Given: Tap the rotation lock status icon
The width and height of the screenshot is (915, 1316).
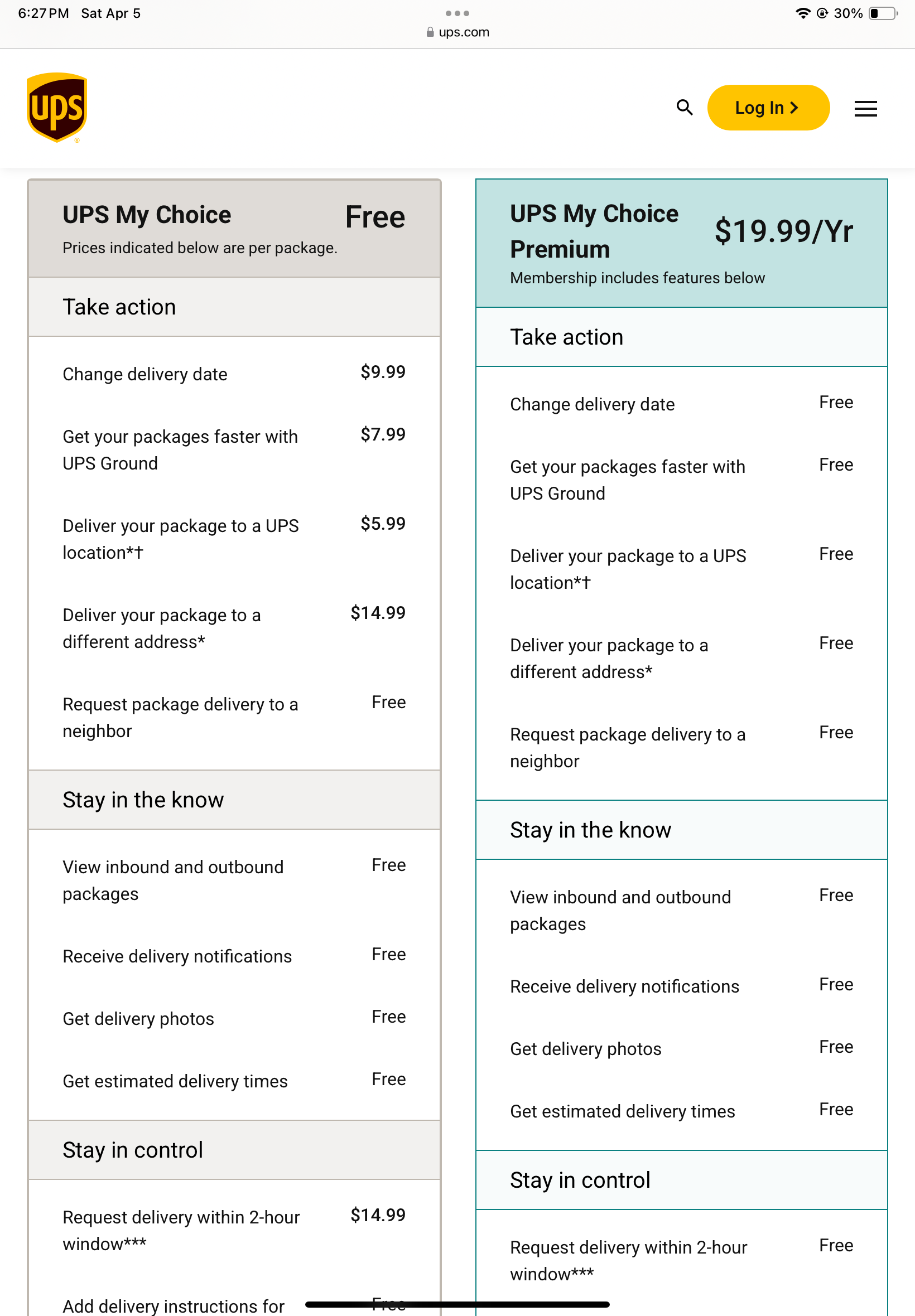Looking at the screenshot, I should tap(822, 13).
